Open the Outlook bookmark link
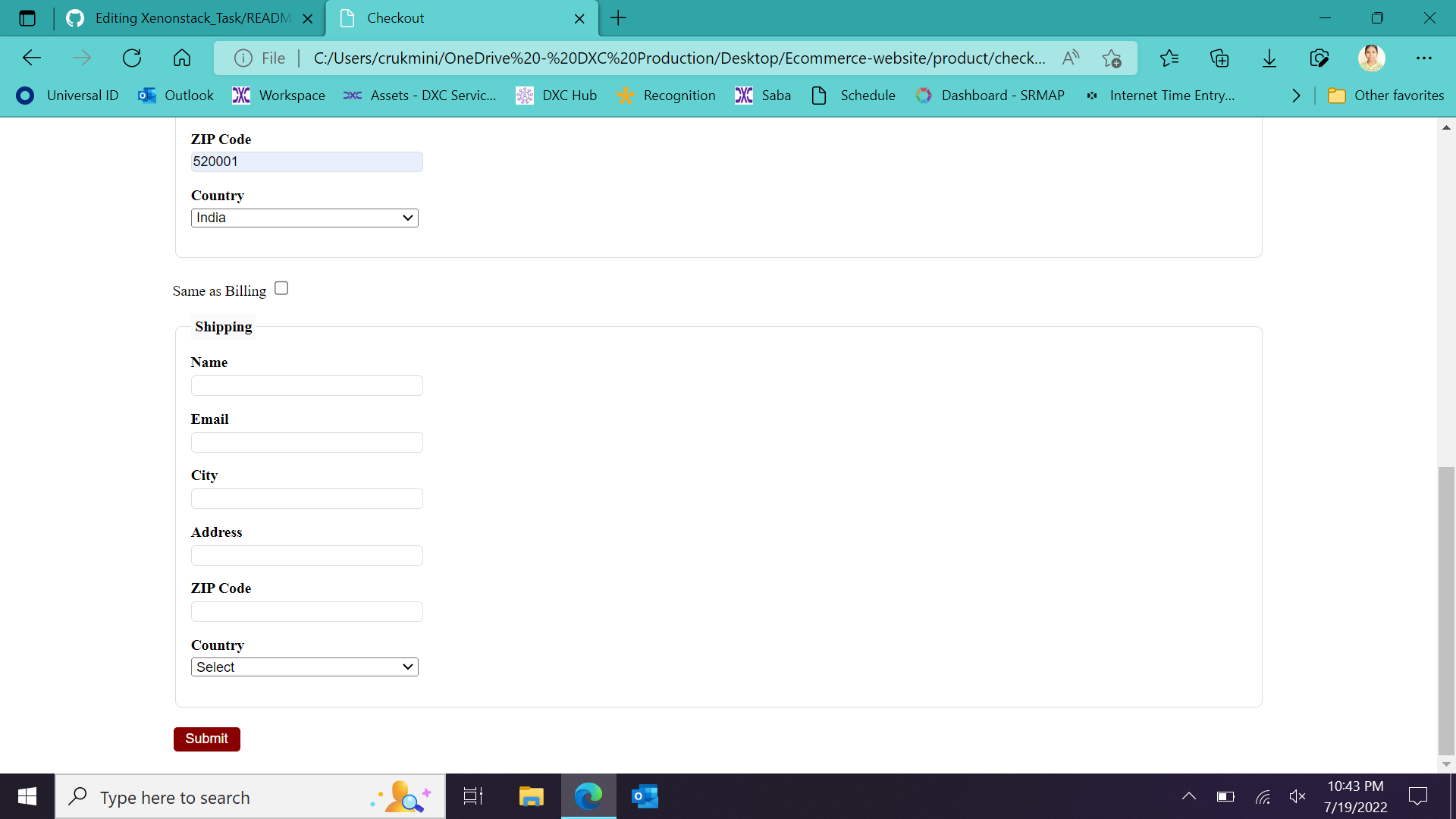The width and height of the screenshot is (1456, 819). (176, 96)
